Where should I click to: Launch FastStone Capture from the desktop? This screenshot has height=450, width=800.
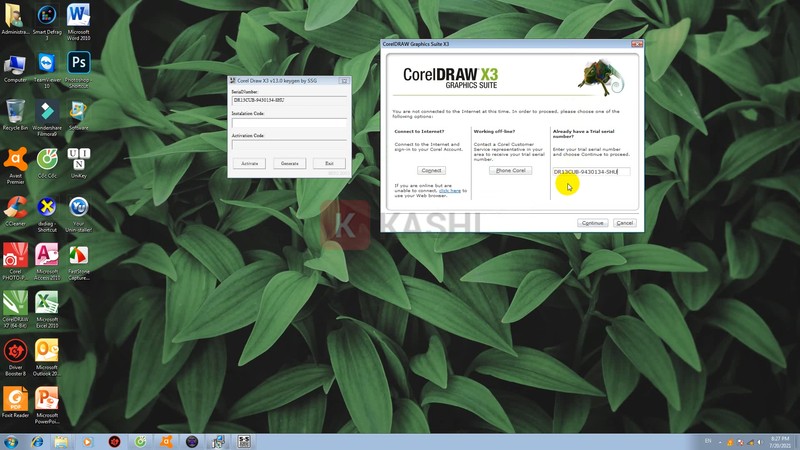point(79,262)
